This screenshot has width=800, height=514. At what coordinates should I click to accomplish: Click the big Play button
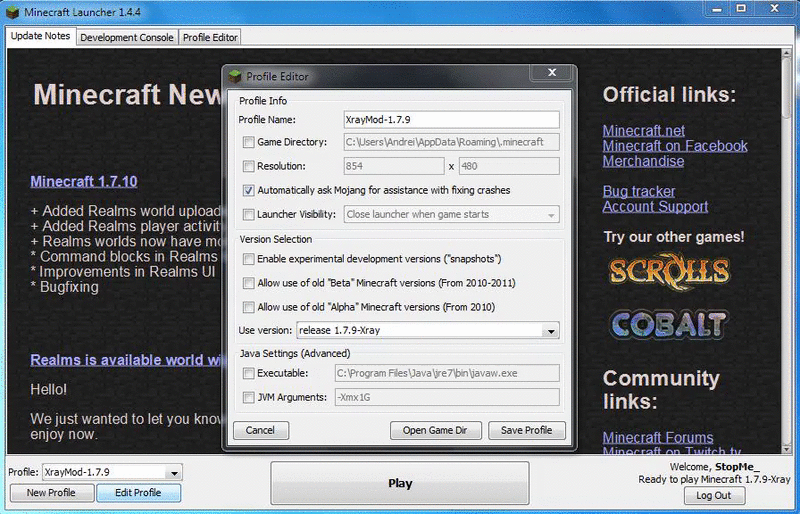click(400, 483)
